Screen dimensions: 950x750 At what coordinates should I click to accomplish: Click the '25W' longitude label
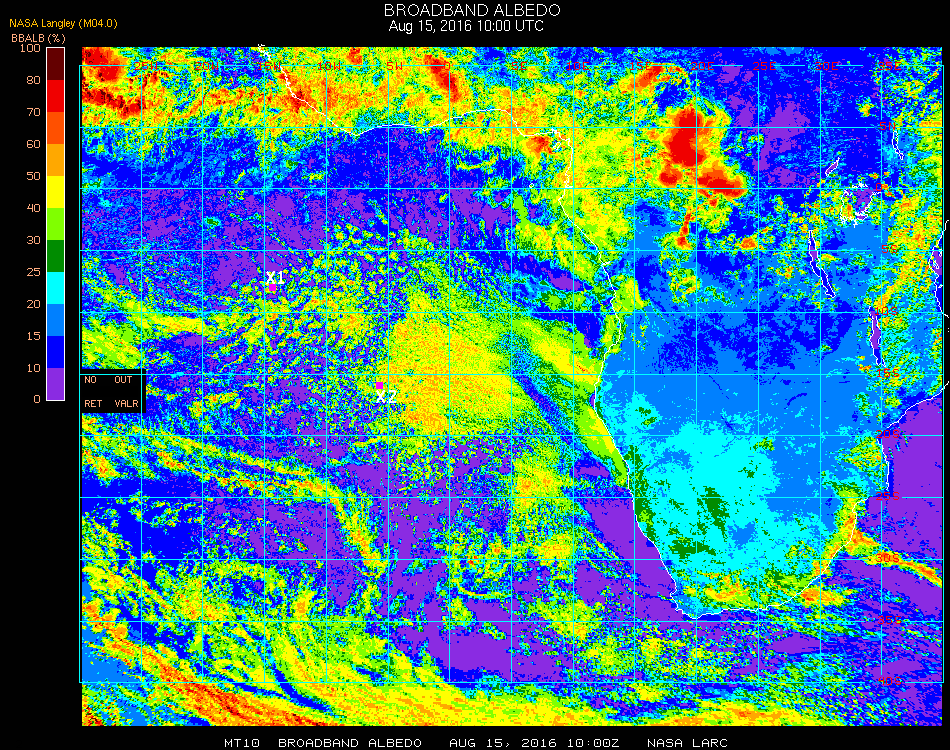point(146,66)
